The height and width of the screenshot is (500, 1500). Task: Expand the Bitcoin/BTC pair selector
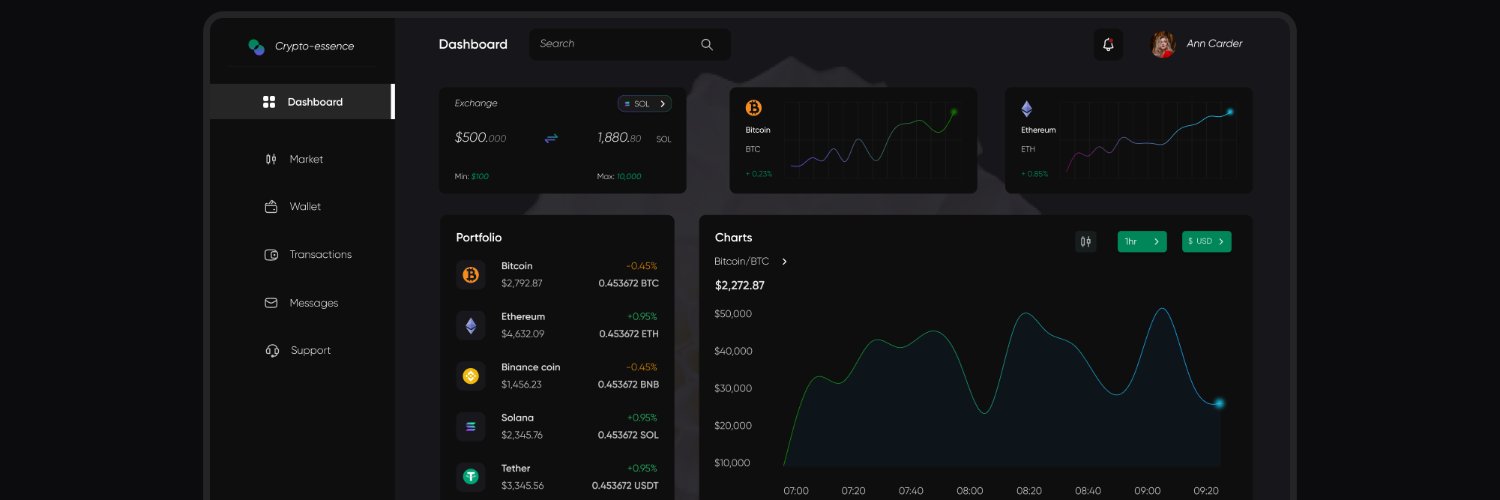point(751,262)
